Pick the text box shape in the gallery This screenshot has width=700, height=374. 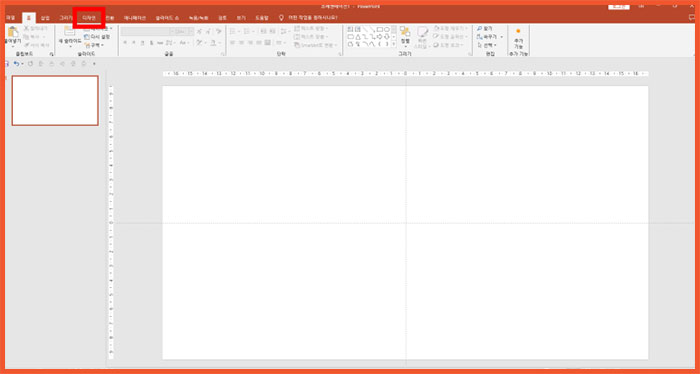[350, 29]
